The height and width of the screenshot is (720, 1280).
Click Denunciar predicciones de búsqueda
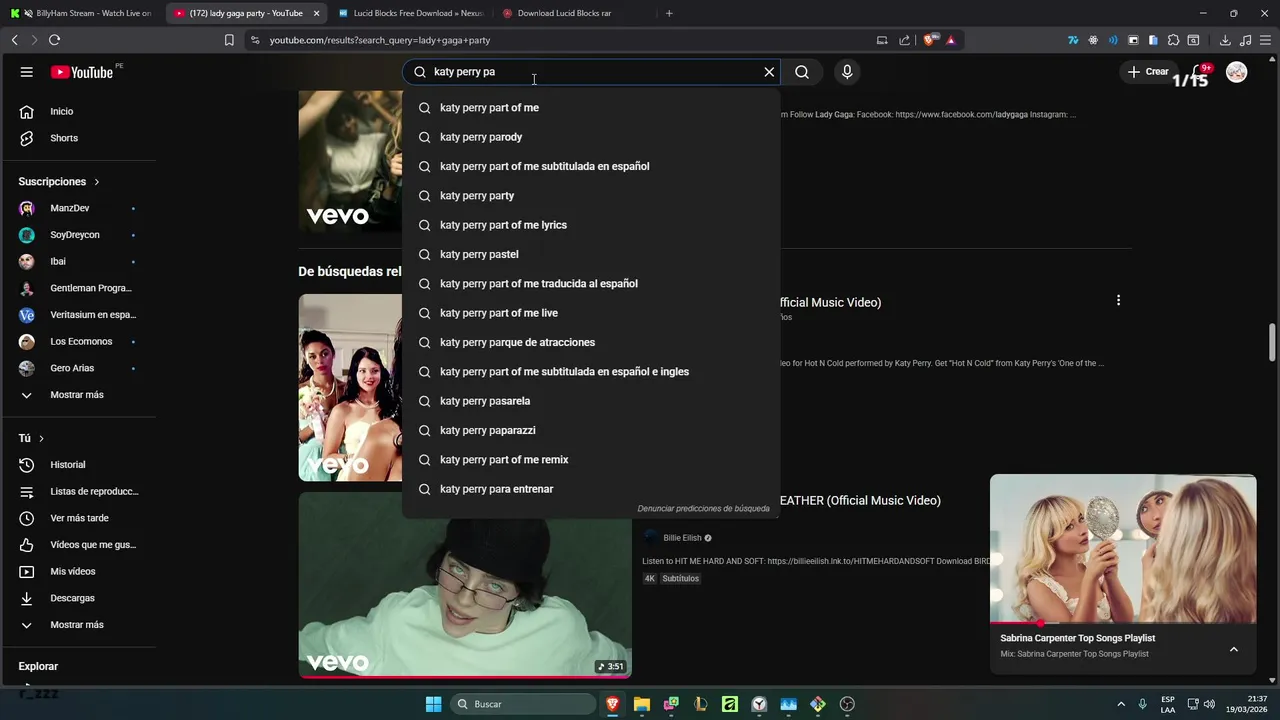[x=703, y=508]
